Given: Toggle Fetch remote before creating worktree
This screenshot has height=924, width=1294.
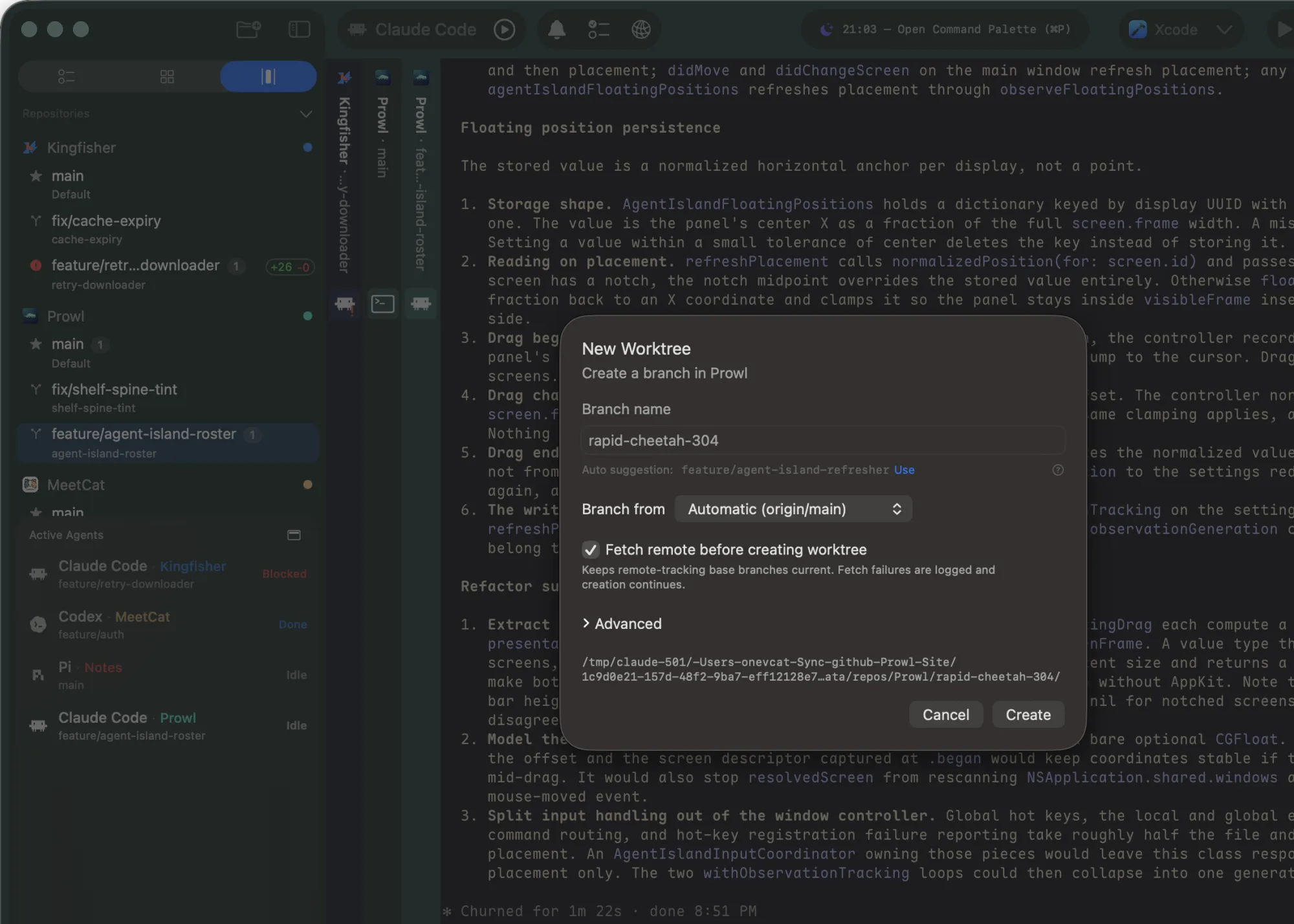Looking at the screenshot, I should coord(590,550).
